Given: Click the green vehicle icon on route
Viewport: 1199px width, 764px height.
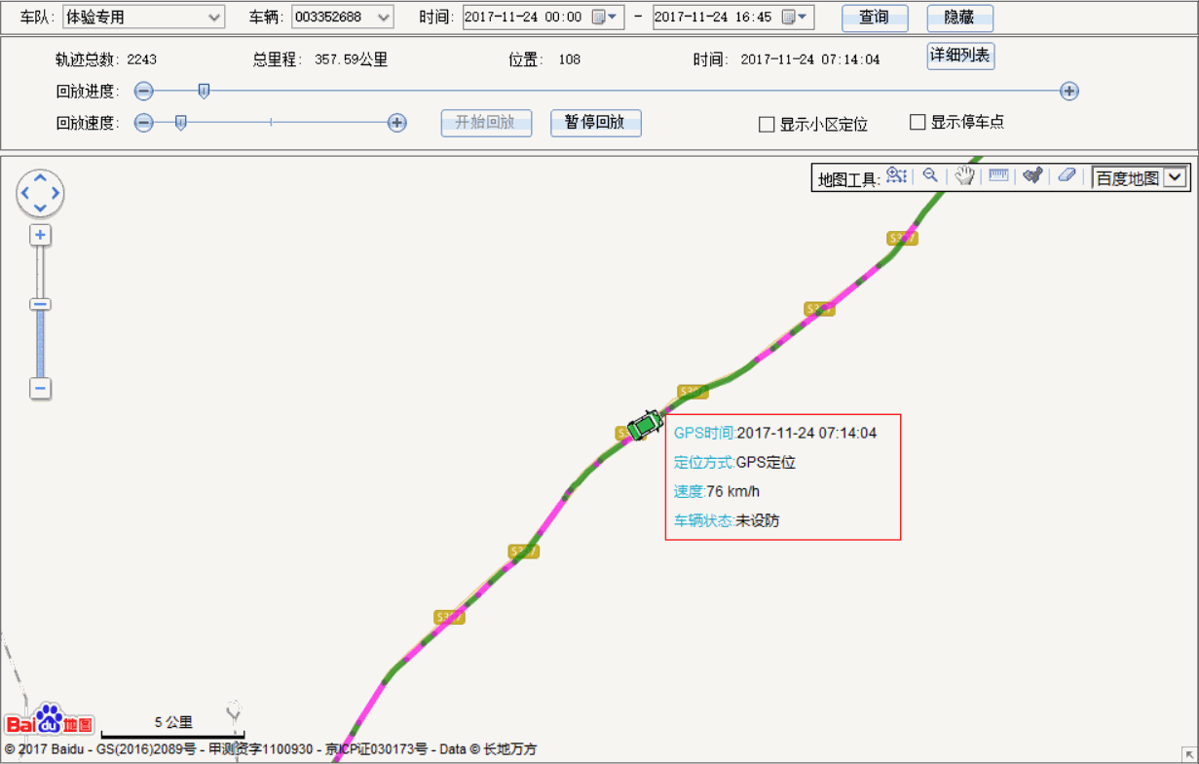Looking at the screenshot, I should coord(645,425).
